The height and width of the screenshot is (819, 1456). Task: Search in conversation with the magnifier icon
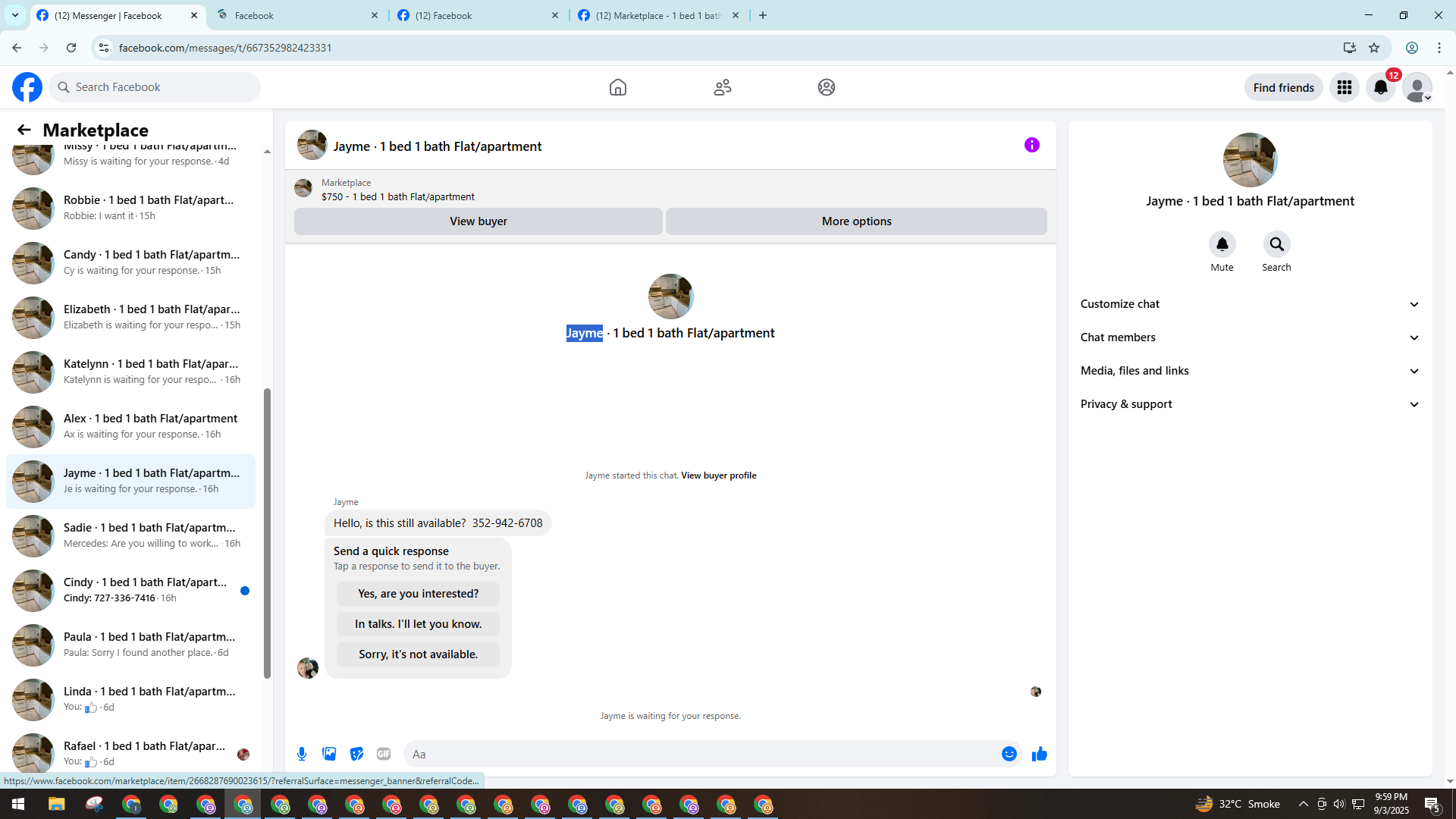pos(1276,244)
